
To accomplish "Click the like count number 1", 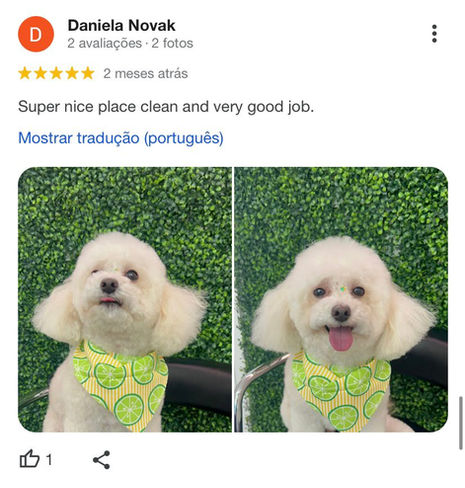I will point(49,460).
